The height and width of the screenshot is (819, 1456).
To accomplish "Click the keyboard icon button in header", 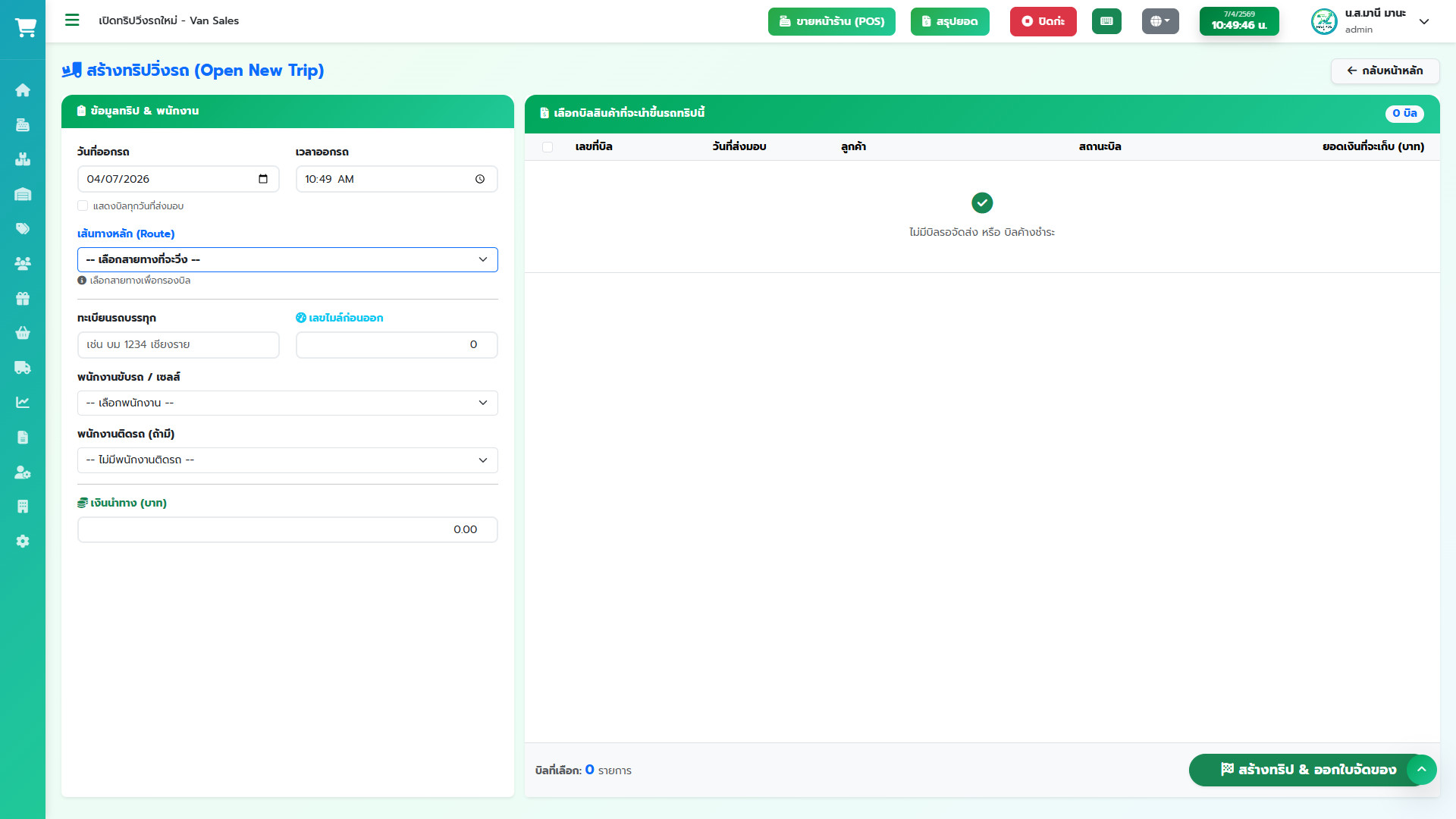I will tap(1106, 21).
